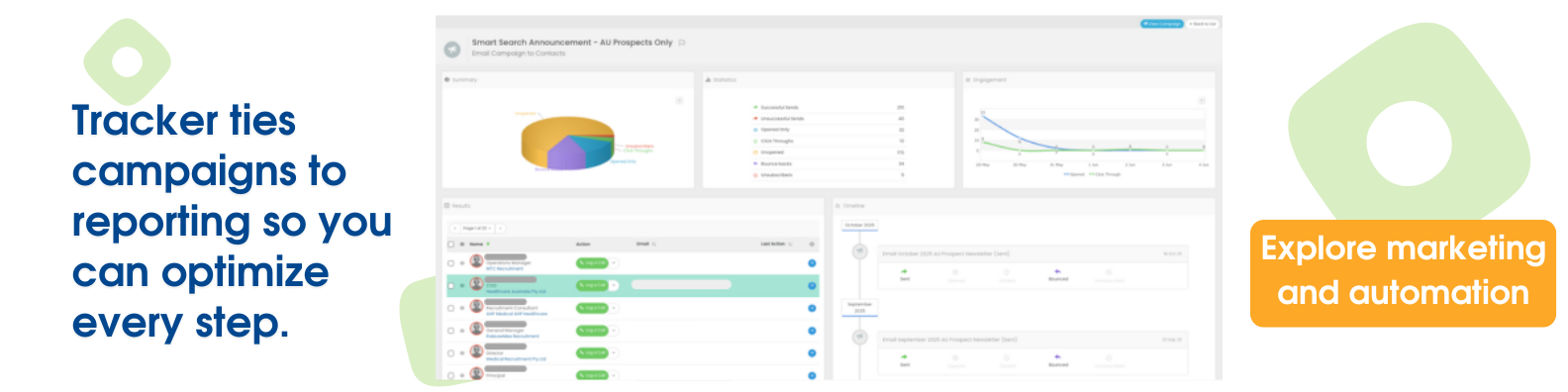
Task: Expand Log a Call dropdown for Recruitment Consultant
Action: (614, 308)
